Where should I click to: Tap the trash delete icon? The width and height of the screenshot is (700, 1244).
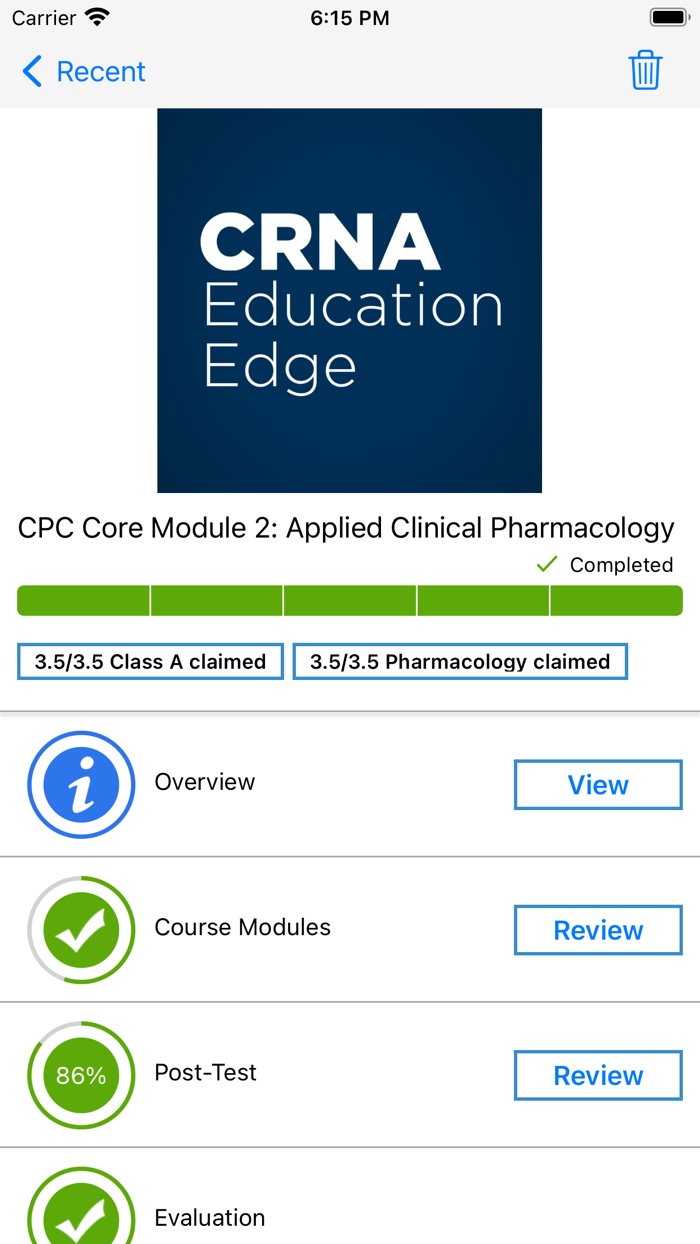coord(645,70)
